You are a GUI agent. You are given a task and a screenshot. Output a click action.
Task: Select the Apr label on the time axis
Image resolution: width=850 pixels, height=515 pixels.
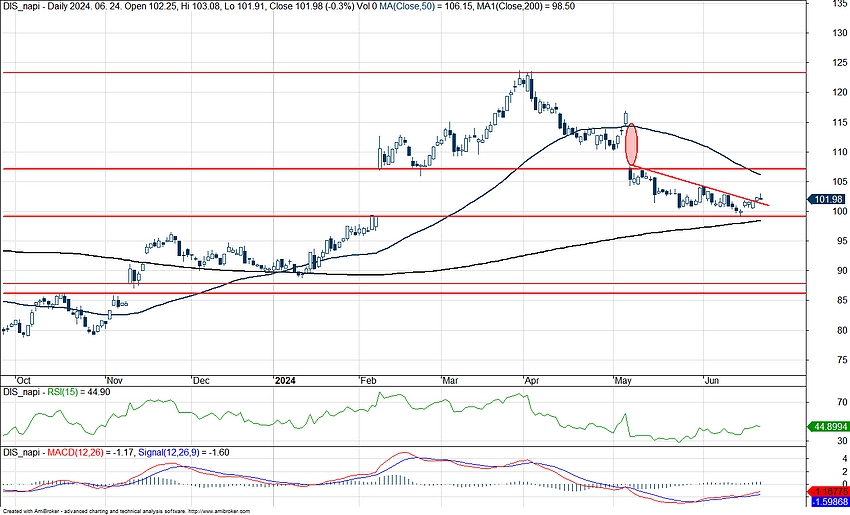(x=531, y=381)
